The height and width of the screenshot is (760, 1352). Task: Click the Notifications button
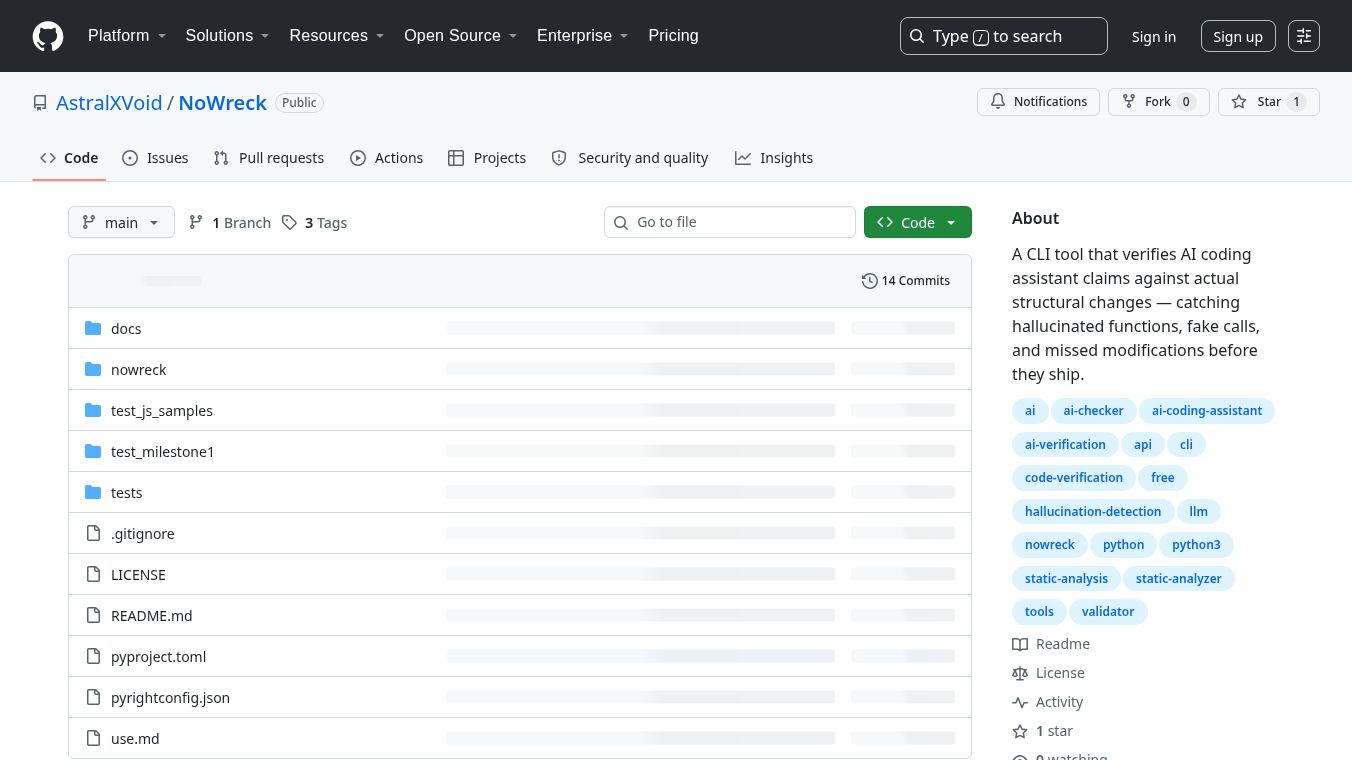point(1039,102)
